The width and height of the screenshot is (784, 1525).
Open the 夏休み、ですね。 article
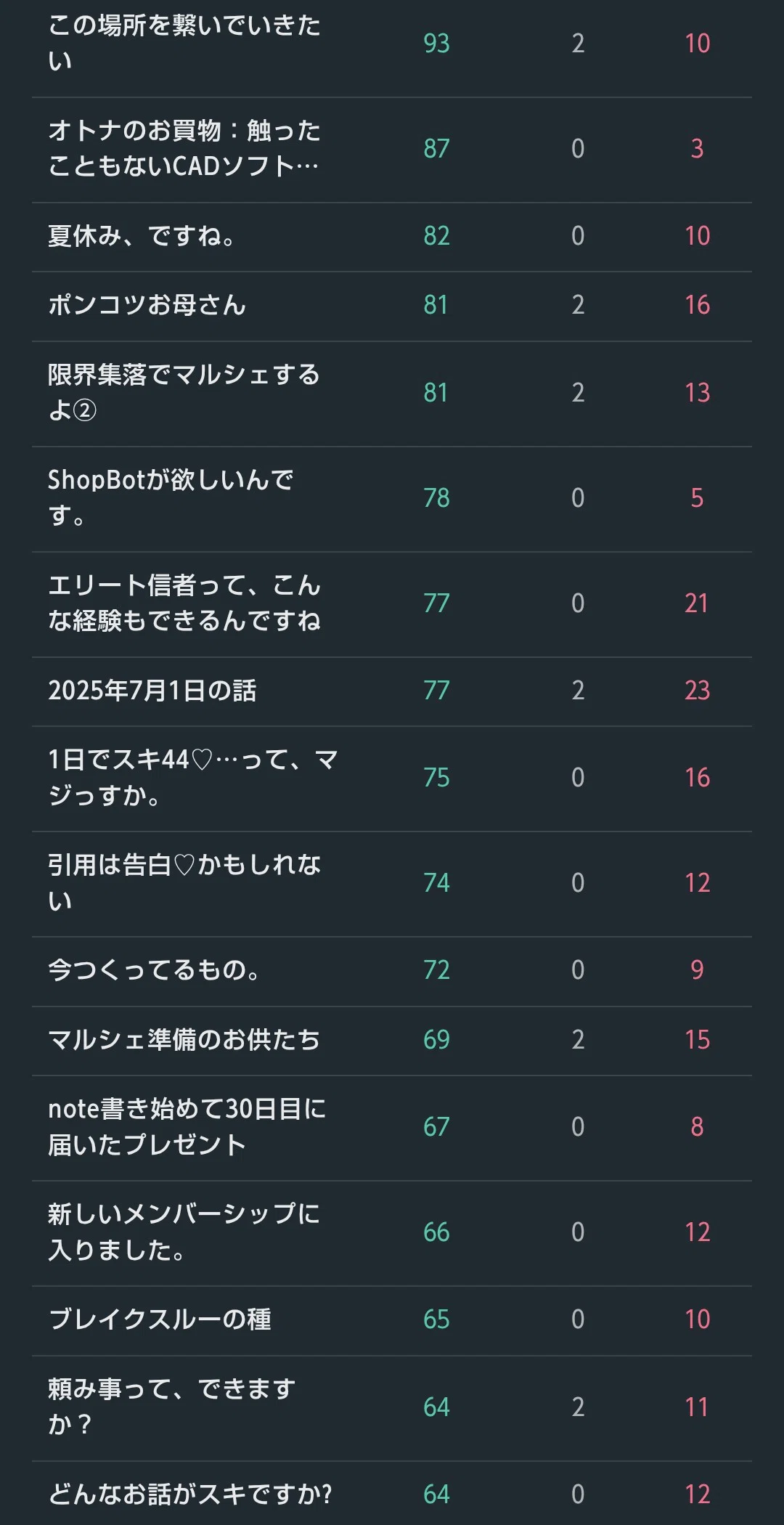[142, 236]
